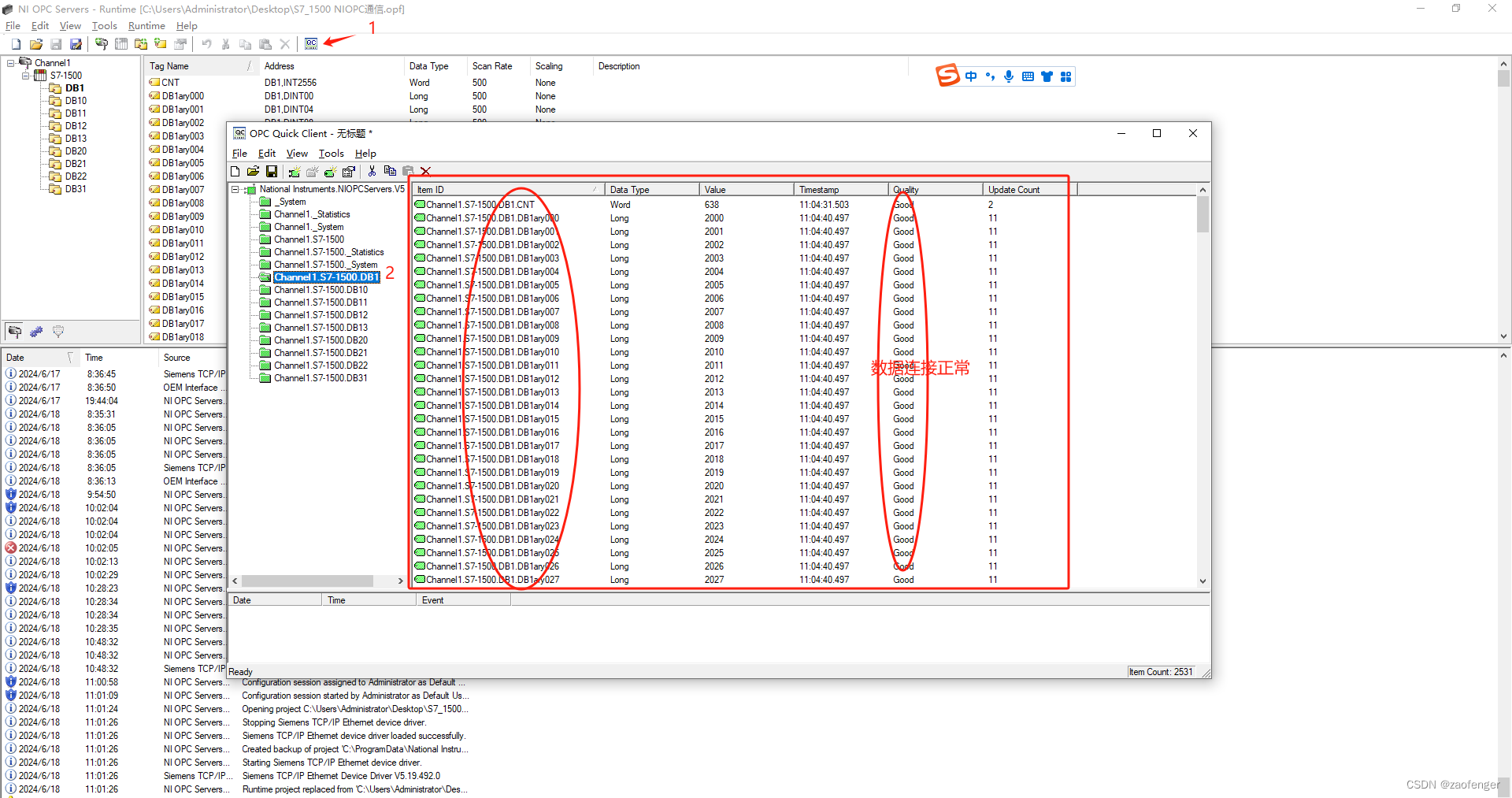The width and height of the screenshot is (1512, 798).
Task: Toggle the microphone on the input method bar
Action: tap(1010, 76)
